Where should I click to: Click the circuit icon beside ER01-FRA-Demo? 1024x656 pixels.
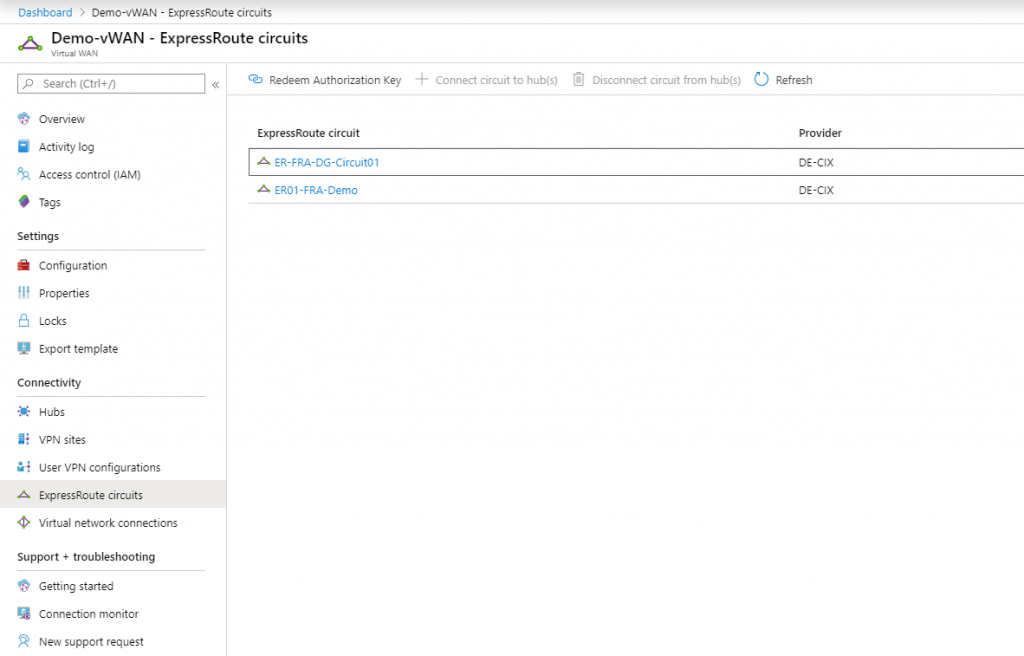pyautogui.click(x=264, y=189)
